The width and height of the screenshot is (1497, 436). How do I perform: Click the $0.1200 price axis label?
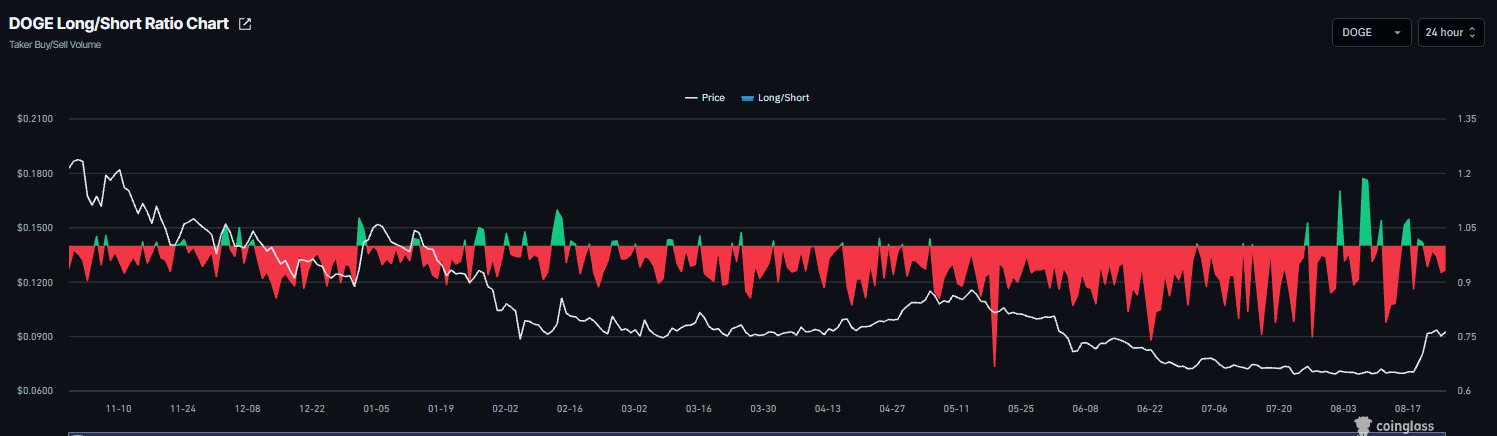click(x=35, y=283)
